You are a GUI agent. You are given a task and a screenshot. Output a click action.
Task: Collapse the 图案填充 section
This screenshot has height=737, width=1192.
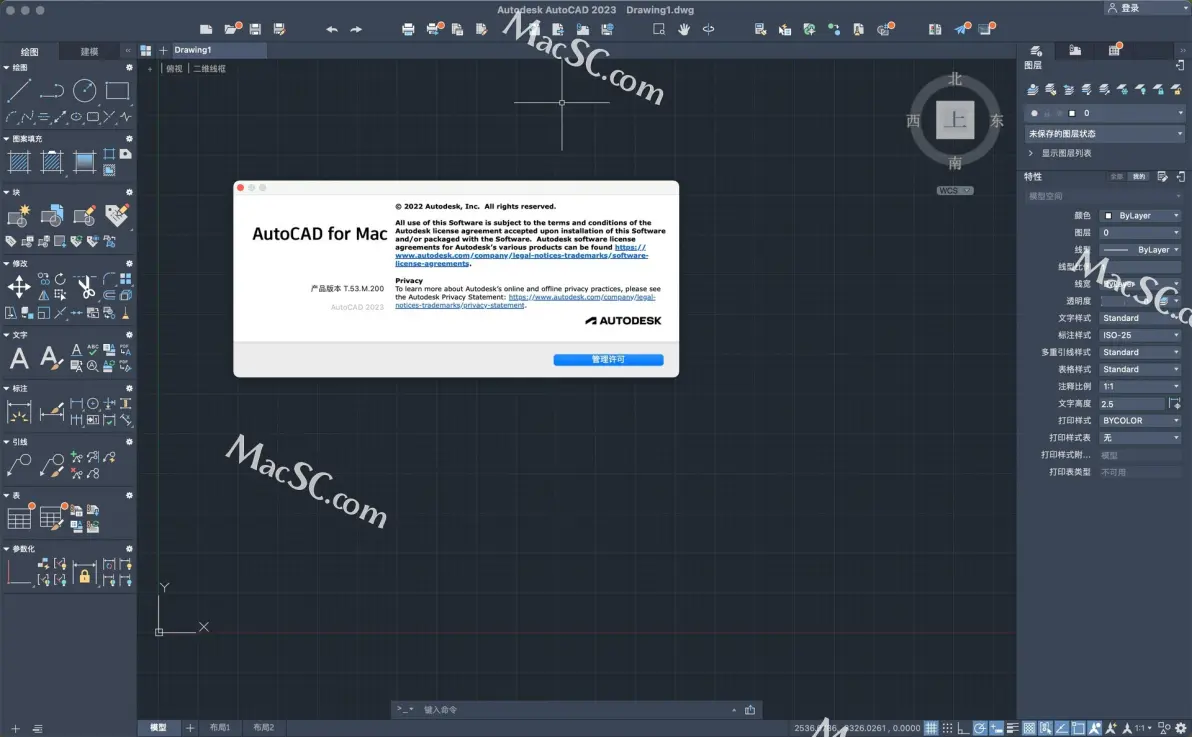tap(7, 139)
